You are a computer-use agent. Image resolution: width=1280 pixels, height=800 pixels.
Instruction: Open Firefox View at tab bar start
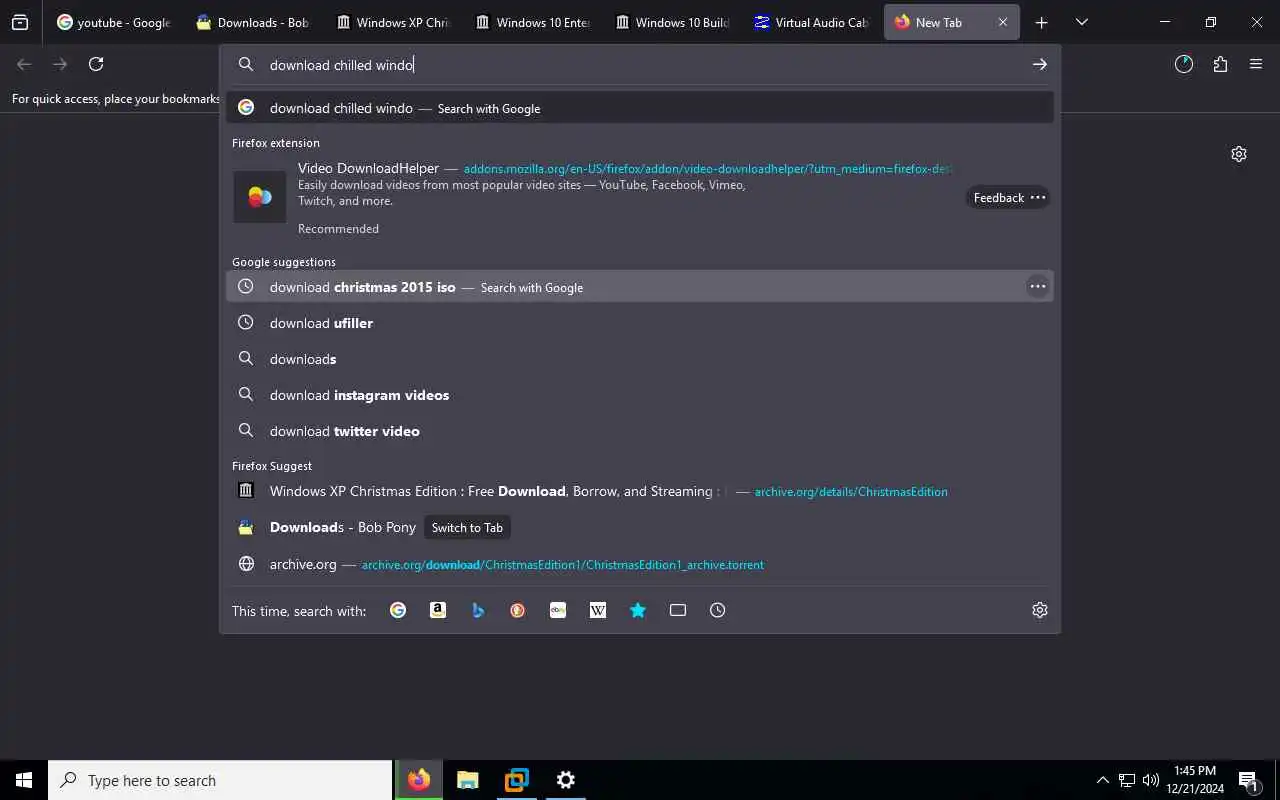click(x=20, y=22)
